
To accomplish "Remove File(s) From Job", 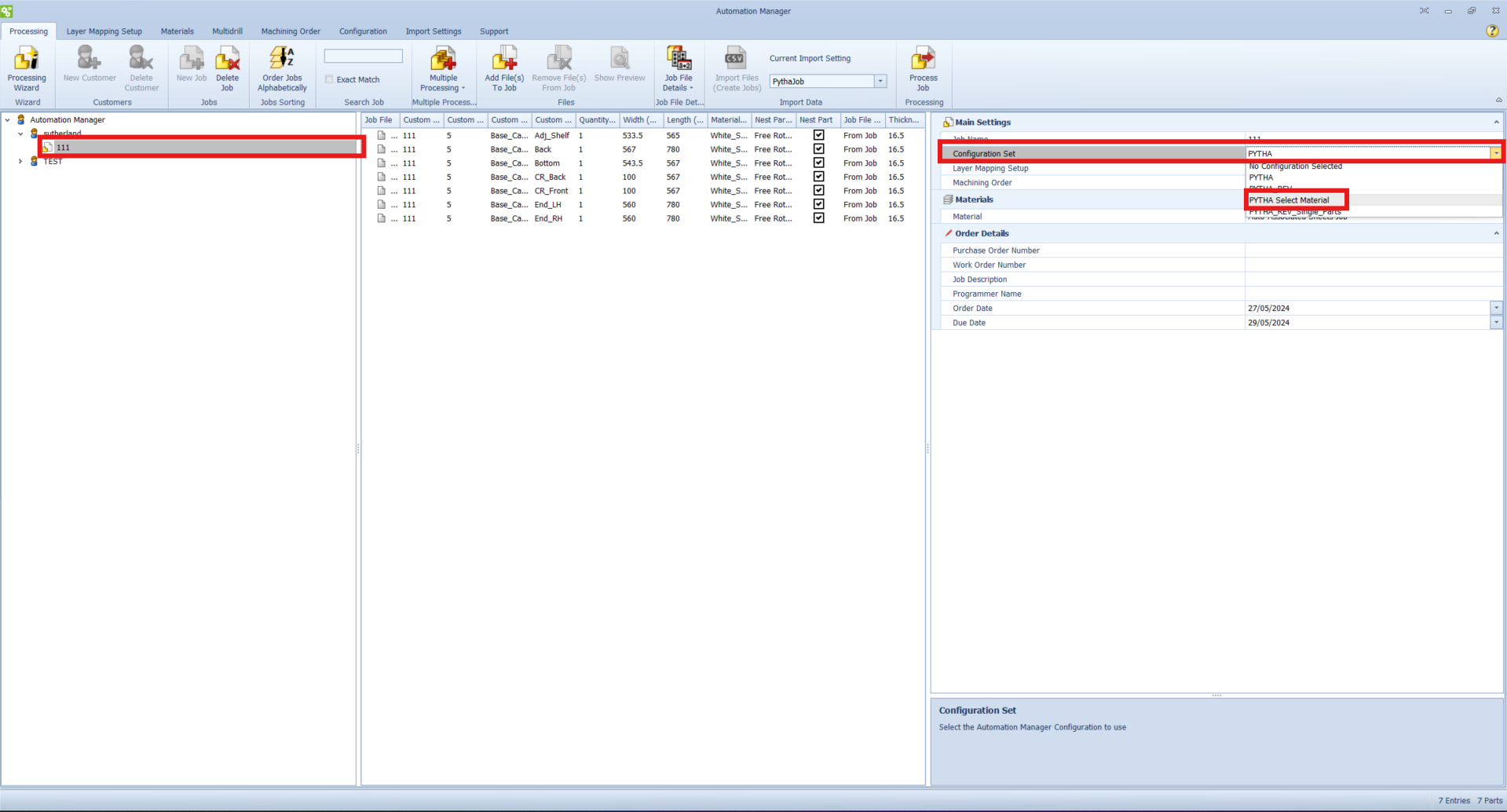I will pos(558,69).
